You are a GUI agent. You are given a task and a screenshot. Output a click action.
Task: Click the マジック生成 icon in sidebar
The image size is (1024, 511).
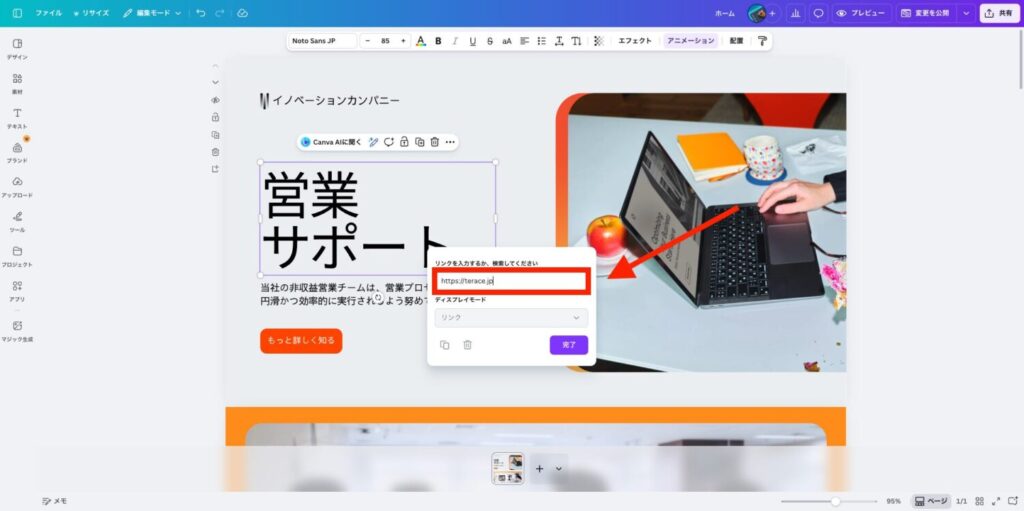17,328
